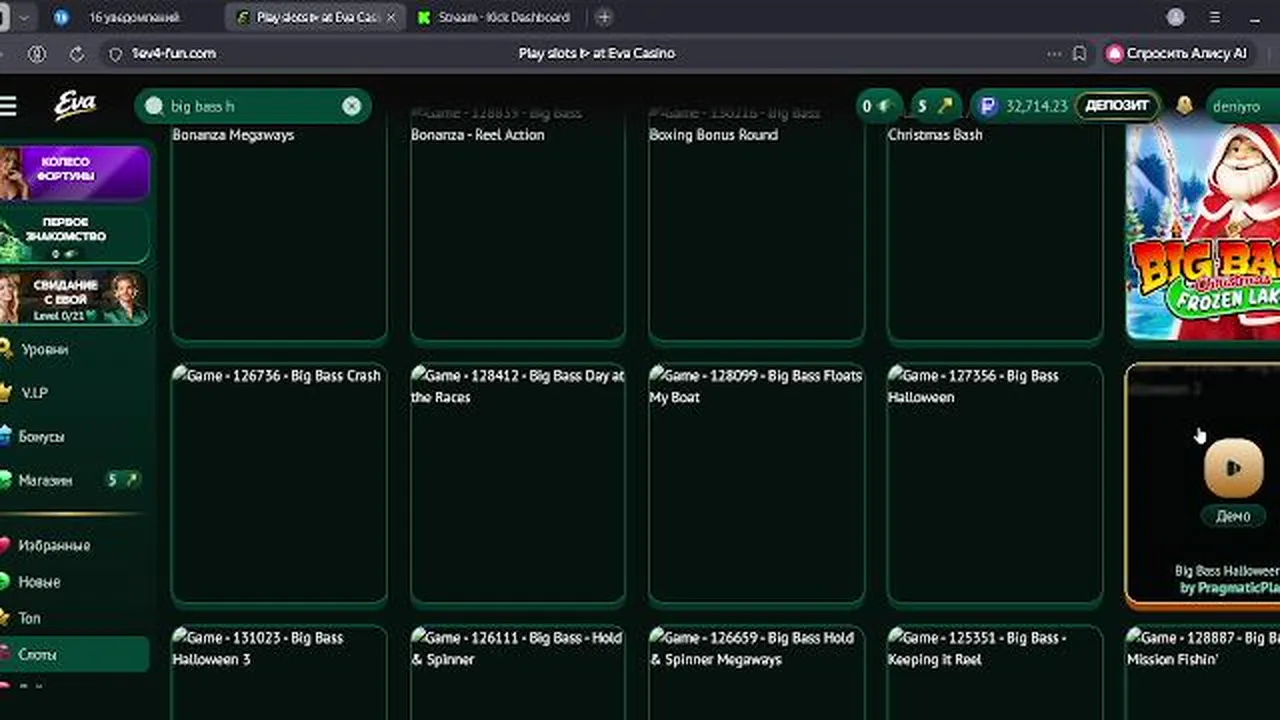Click the 1ev4-fun.com address bar

(174, 53)
